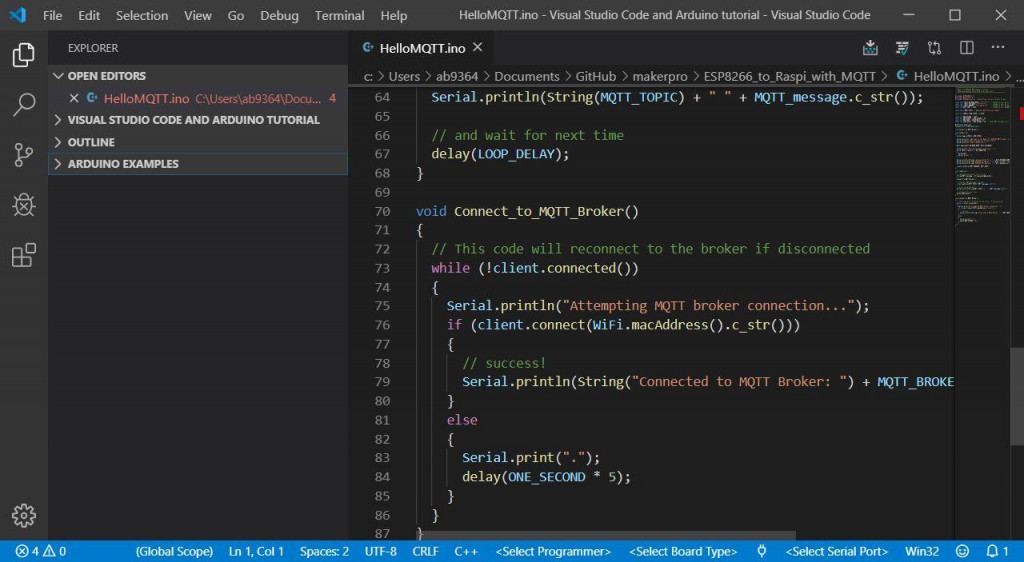The width and height of the screenshot is (1024, 562).
Task: Select the language mode C++ in status bar
Action: 466,551
